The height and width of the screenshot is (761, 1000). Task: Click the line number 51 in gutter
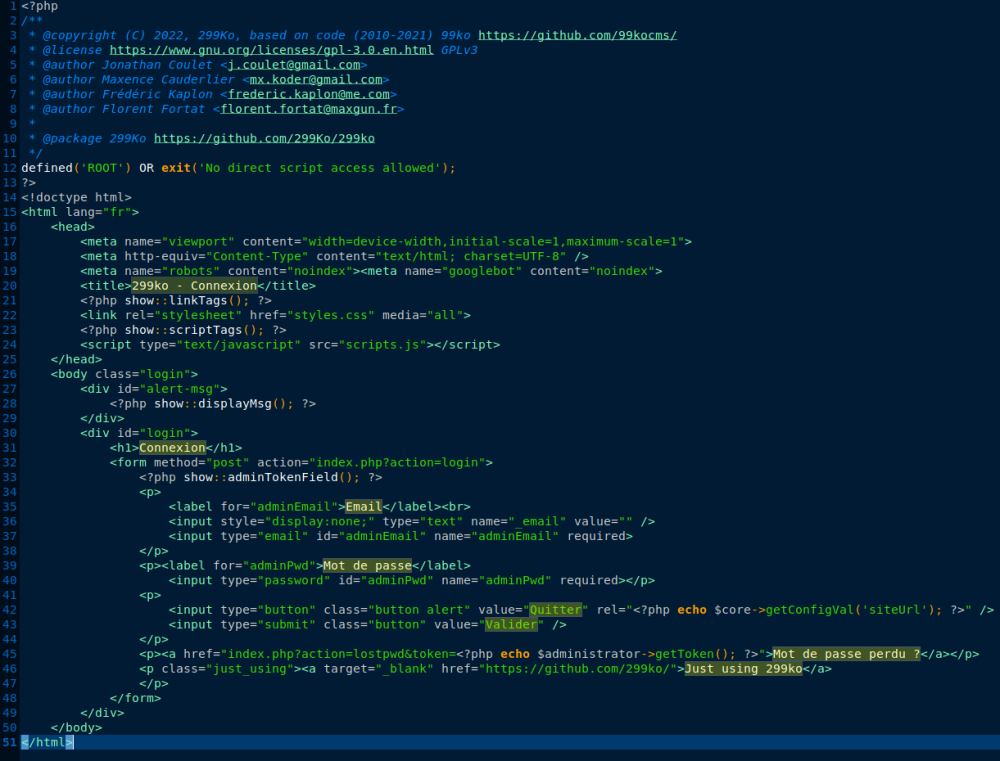coord(10,742)
